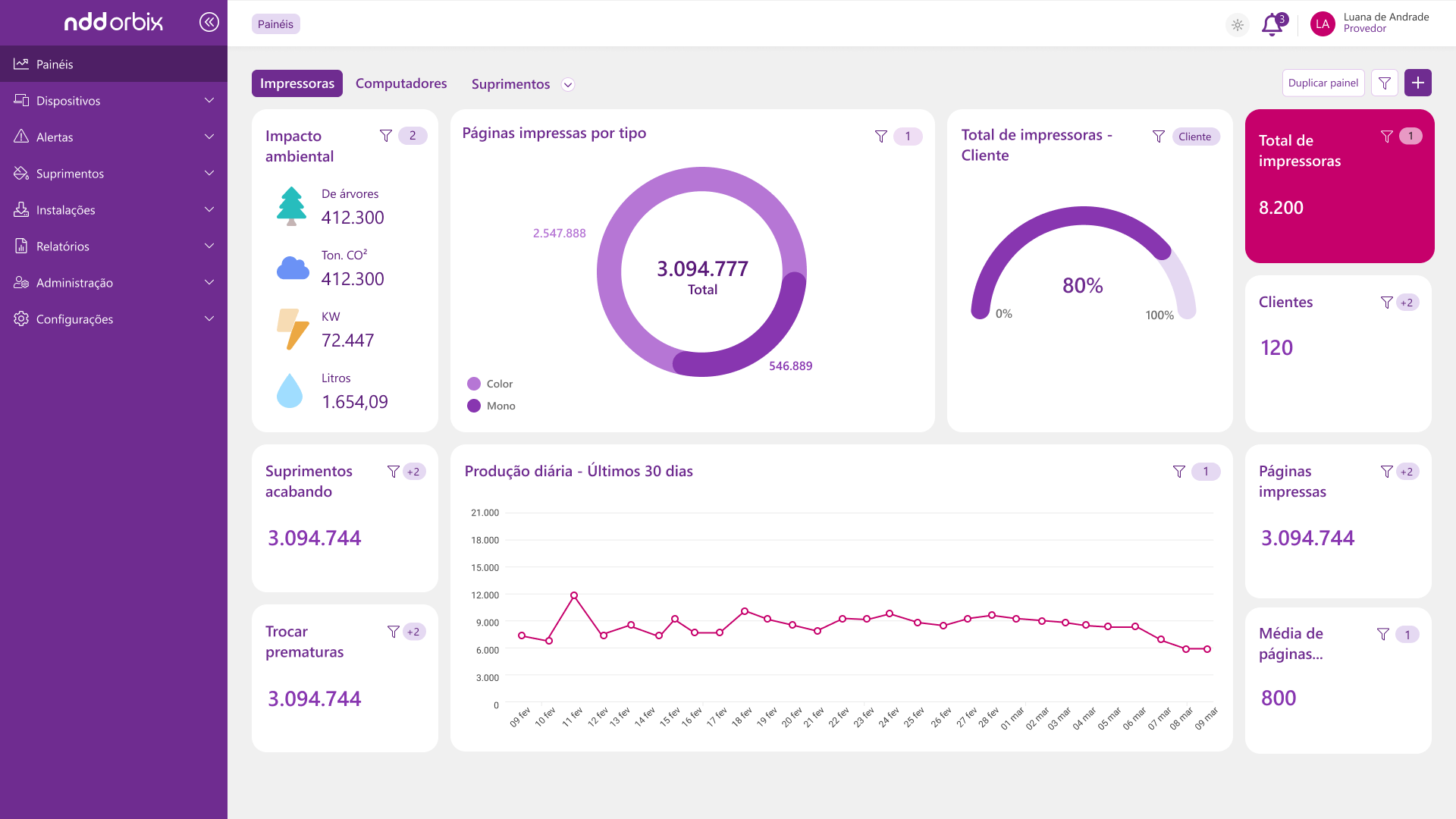1456x819 pixels.
Task: Click filter icon on Impacto ambiental card
Action: coord(385,136)
